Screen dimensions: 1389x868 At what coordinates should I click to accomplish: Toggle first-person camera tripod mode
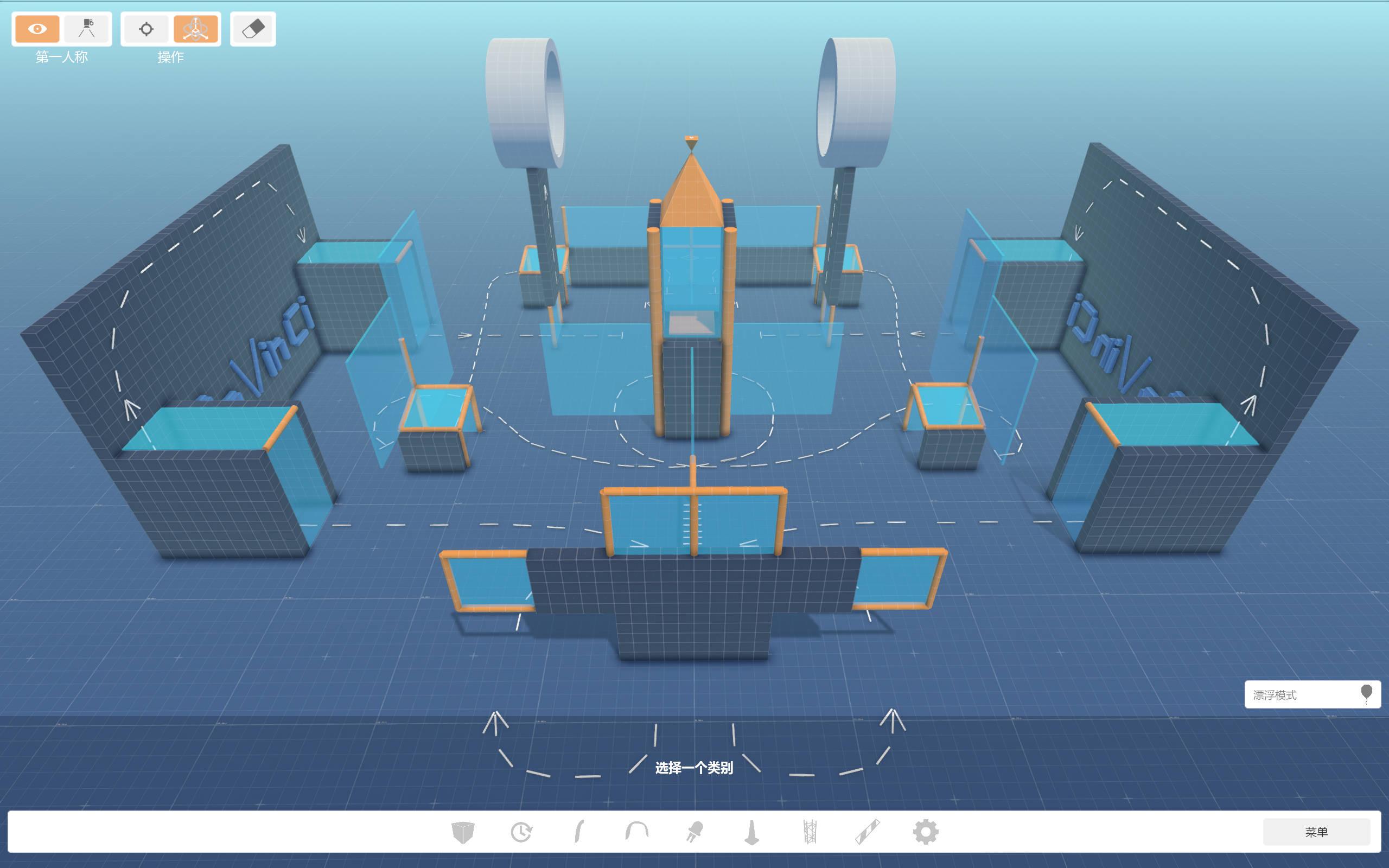[87, 29]
